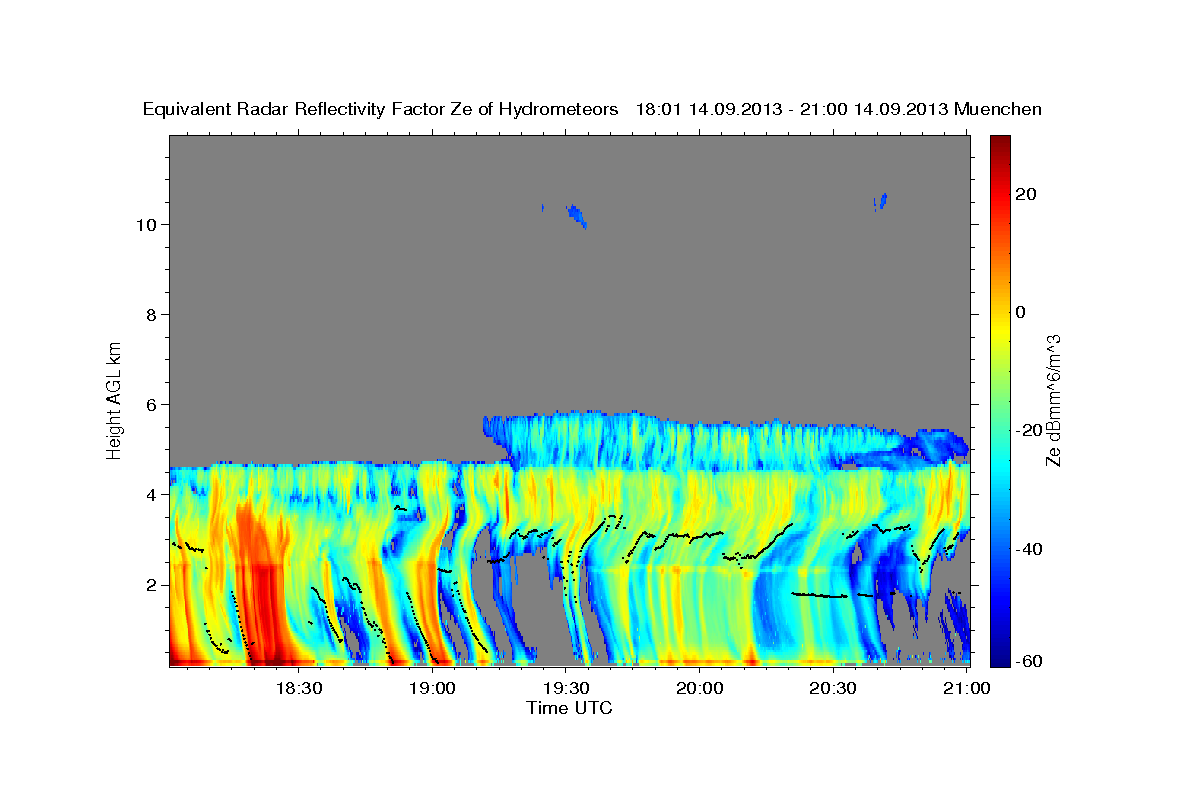This screenshot has height=800, width=1200.
Task: Click the height tick label '10'
Action: click(147, 225)
